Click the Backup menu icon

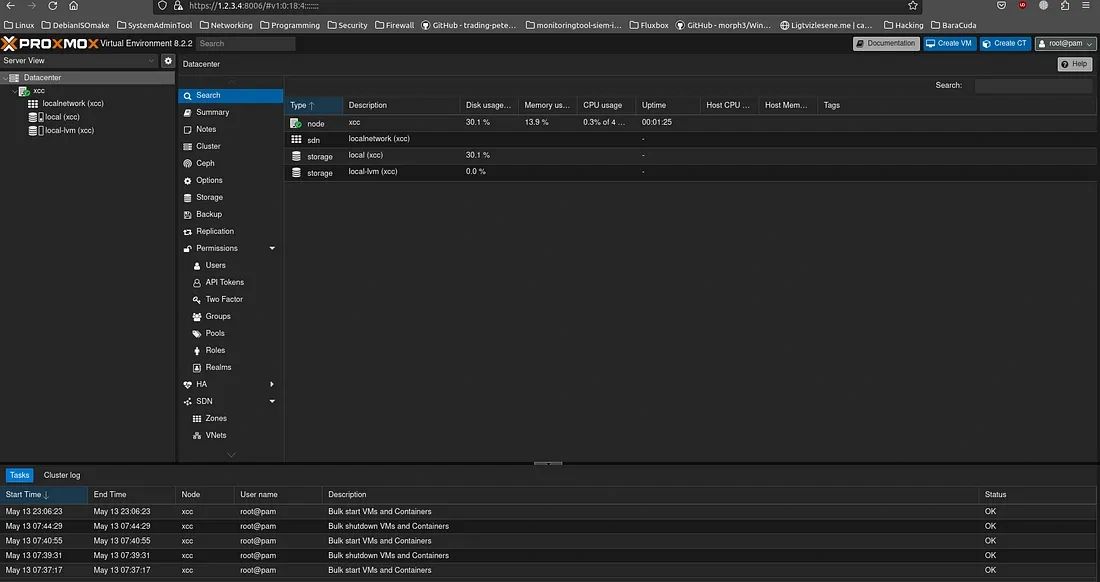186,214
